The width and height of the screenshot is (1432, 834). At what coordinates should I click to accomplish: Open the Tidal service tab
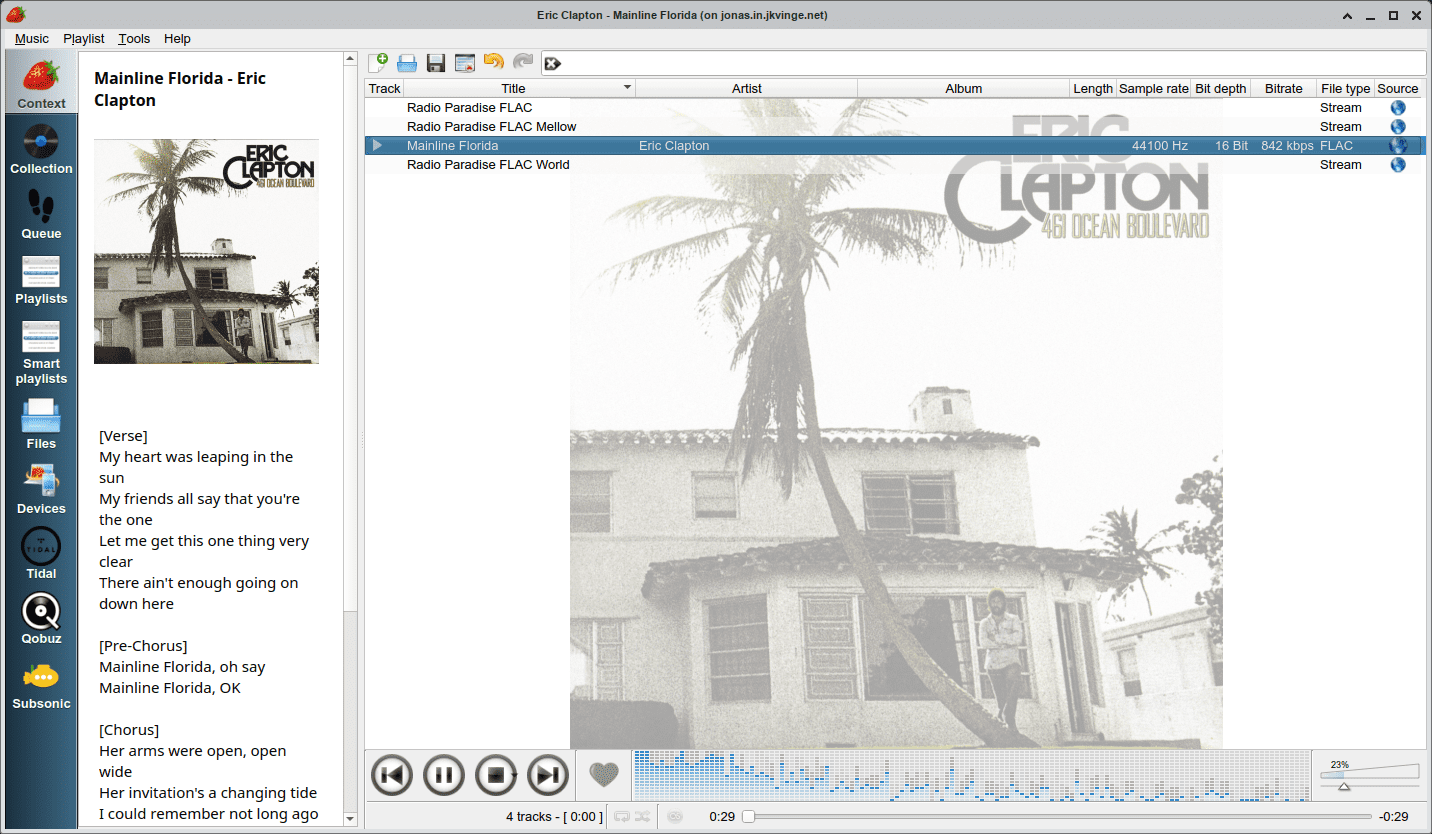[41, 553]
